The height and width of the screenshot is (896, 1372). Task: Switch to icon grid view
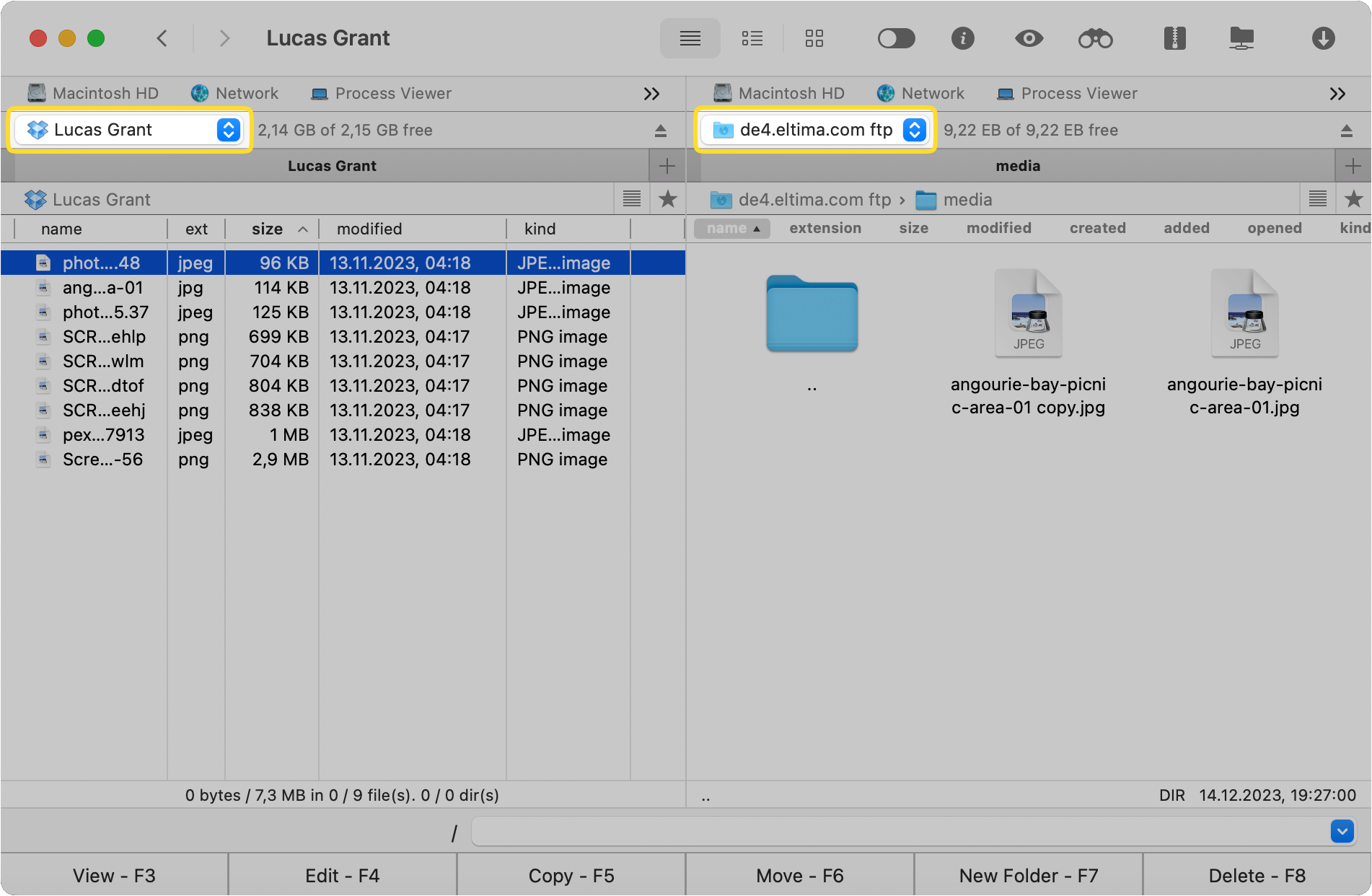(x=814, y=38)
